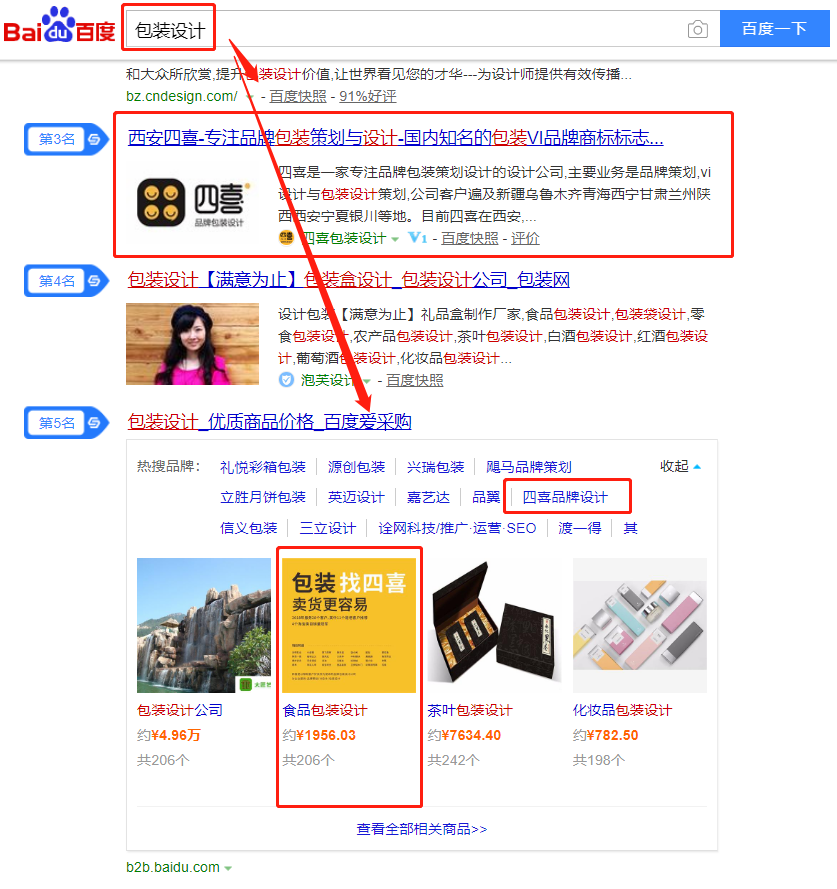Click price 约¥7634.40
The height and width of the screenshot is (889, 837).
click(464, 735)
